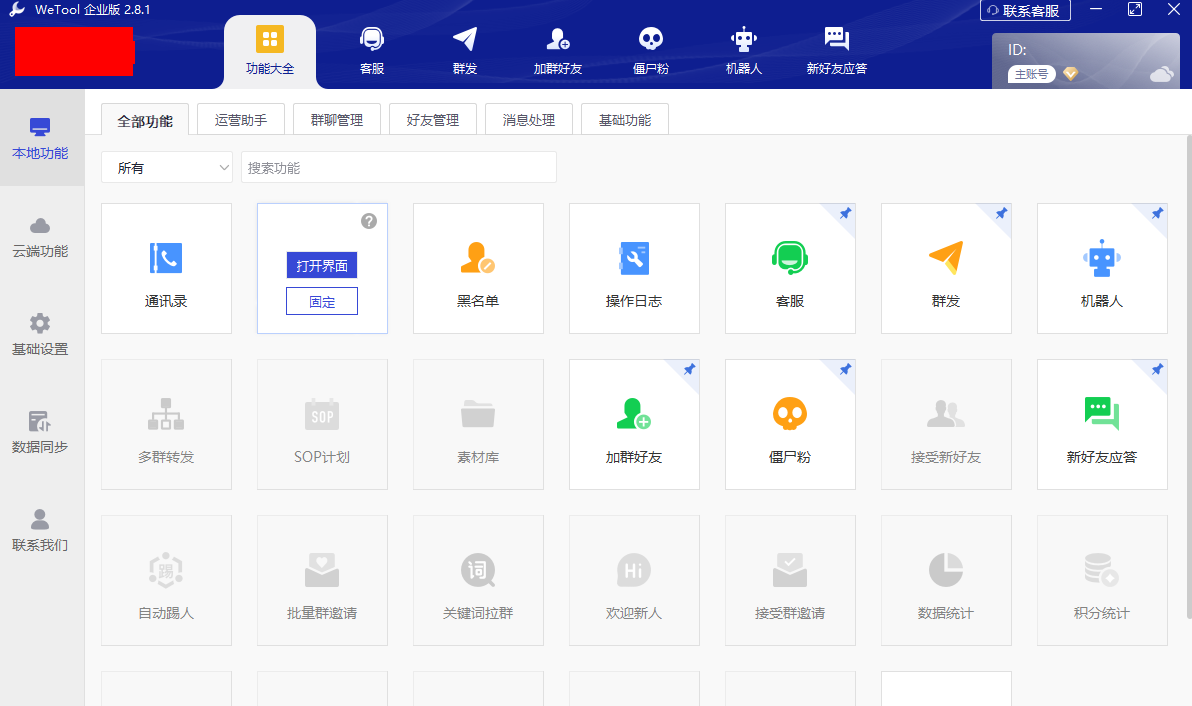The height and width of the screenshot is (706, 1192).
Task: Open the 欢迎新人 feature card
Action: click(x=634, y=581)
